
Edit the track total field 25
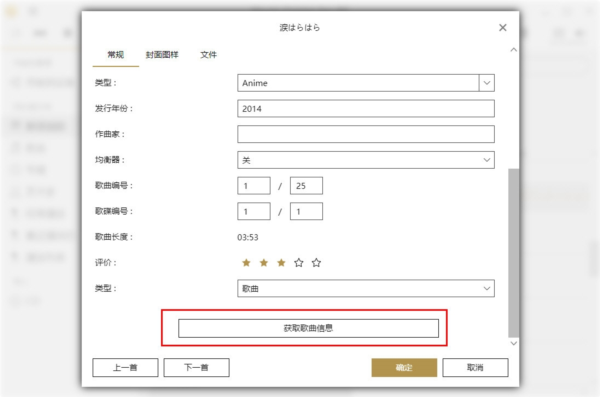[306, 186]
